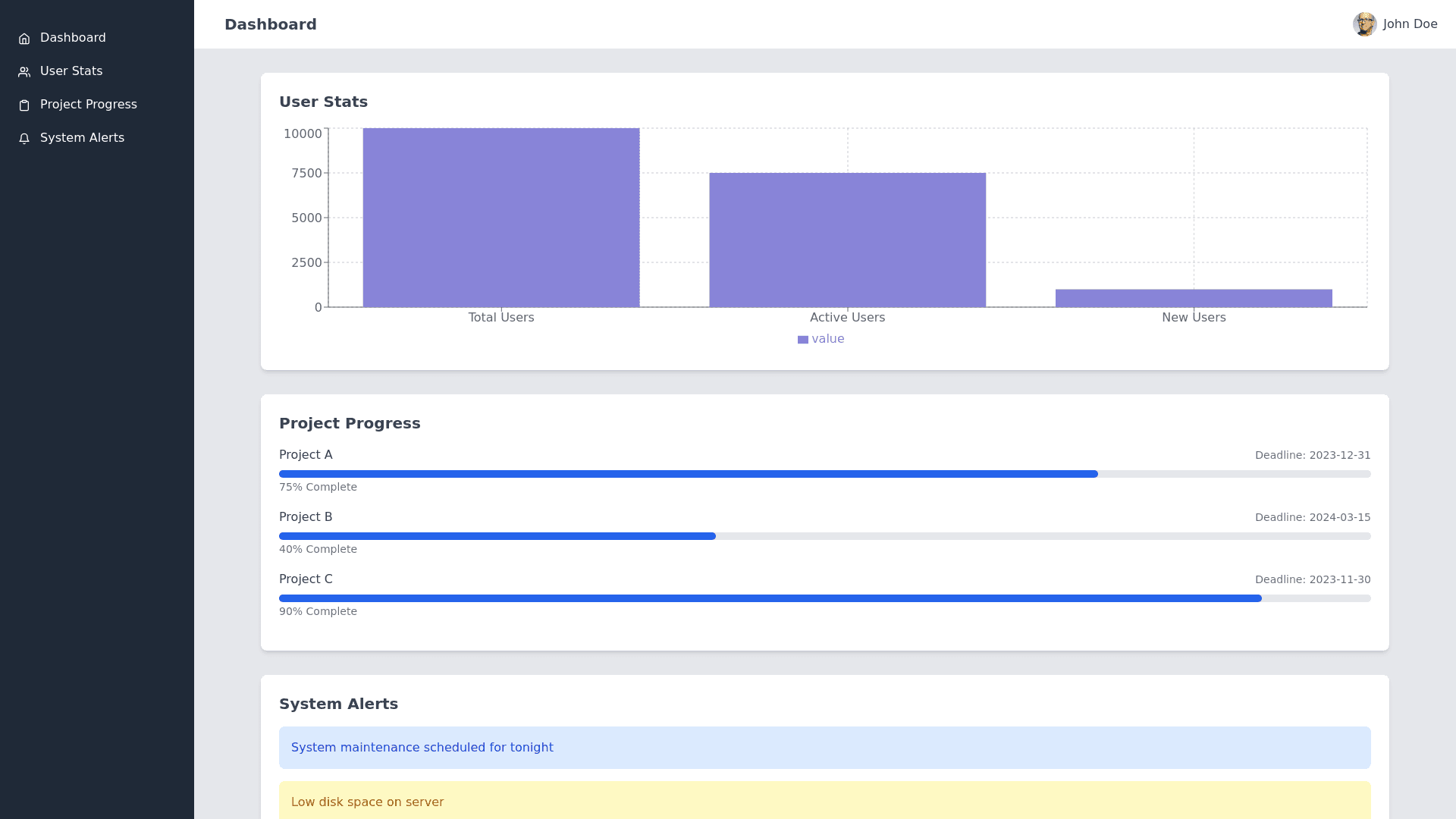Click the Project Progress clipboard icon
Screen dimensions: 1456x819
click(24, 105)
